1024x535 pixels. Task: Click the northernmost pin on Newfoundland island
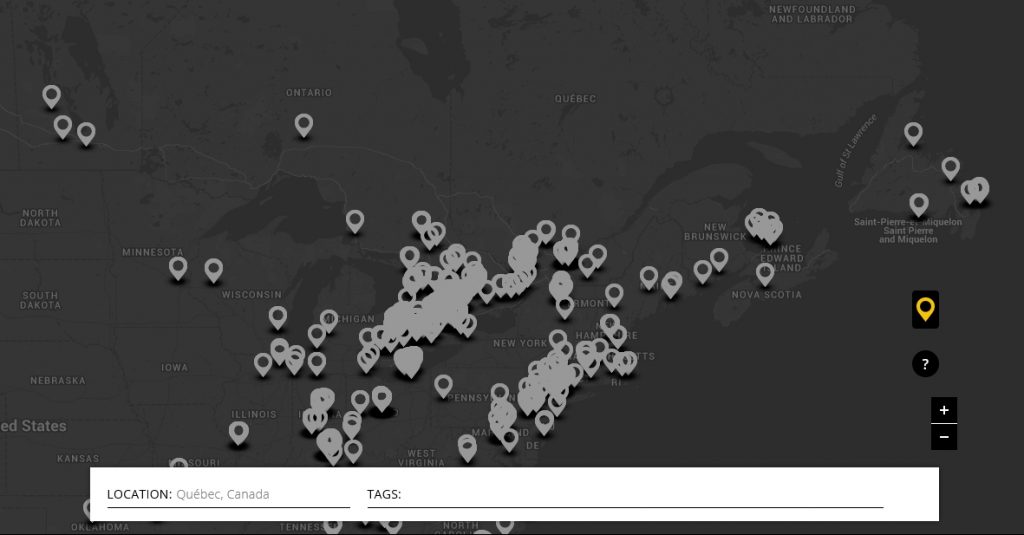click(x=913, y=132)
